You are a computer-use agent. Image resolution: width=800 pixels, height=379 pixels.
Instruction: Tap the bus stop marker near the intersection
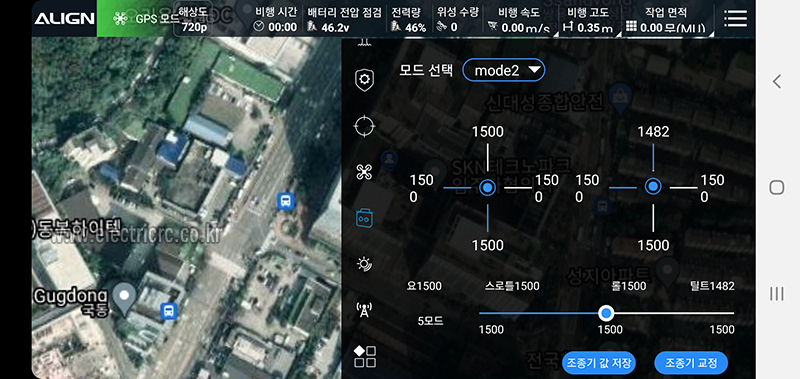click(x=285, y=200)
